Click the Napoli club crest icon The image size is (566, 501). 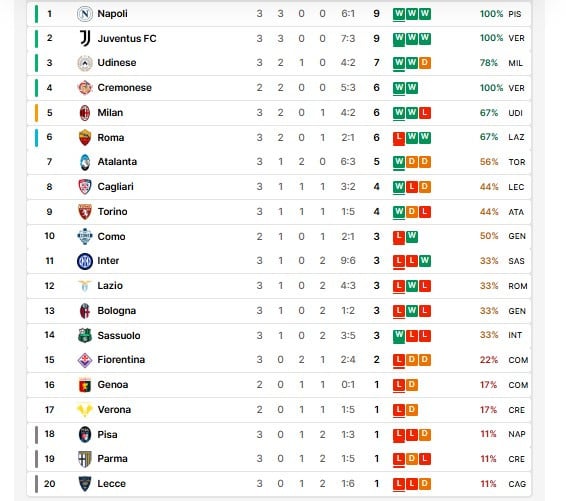85,14
